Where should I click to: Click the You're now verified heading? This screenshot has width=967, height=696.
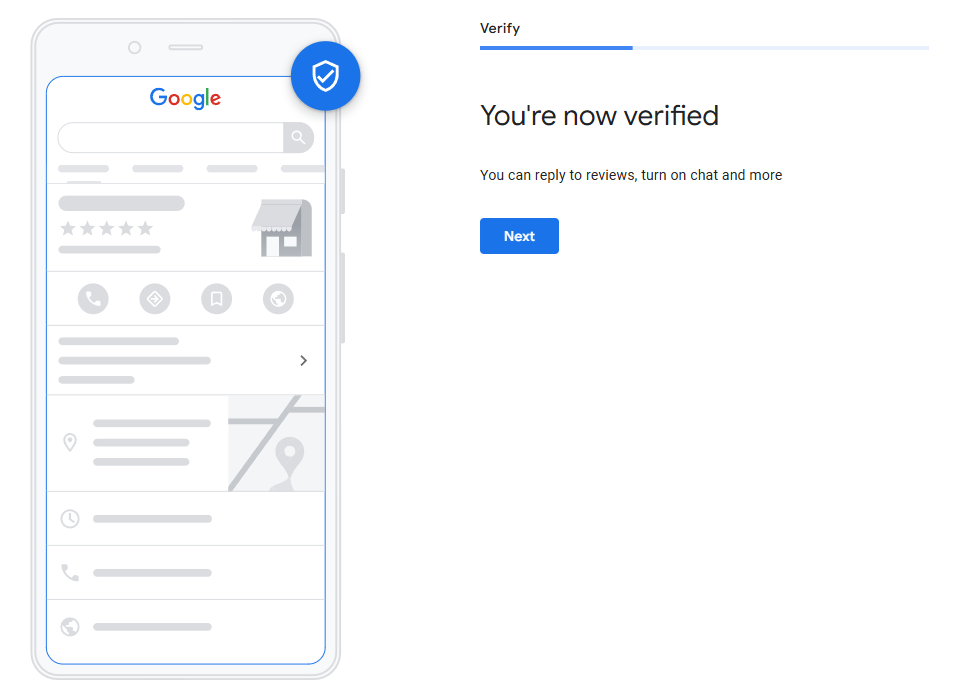click(599, 115)
